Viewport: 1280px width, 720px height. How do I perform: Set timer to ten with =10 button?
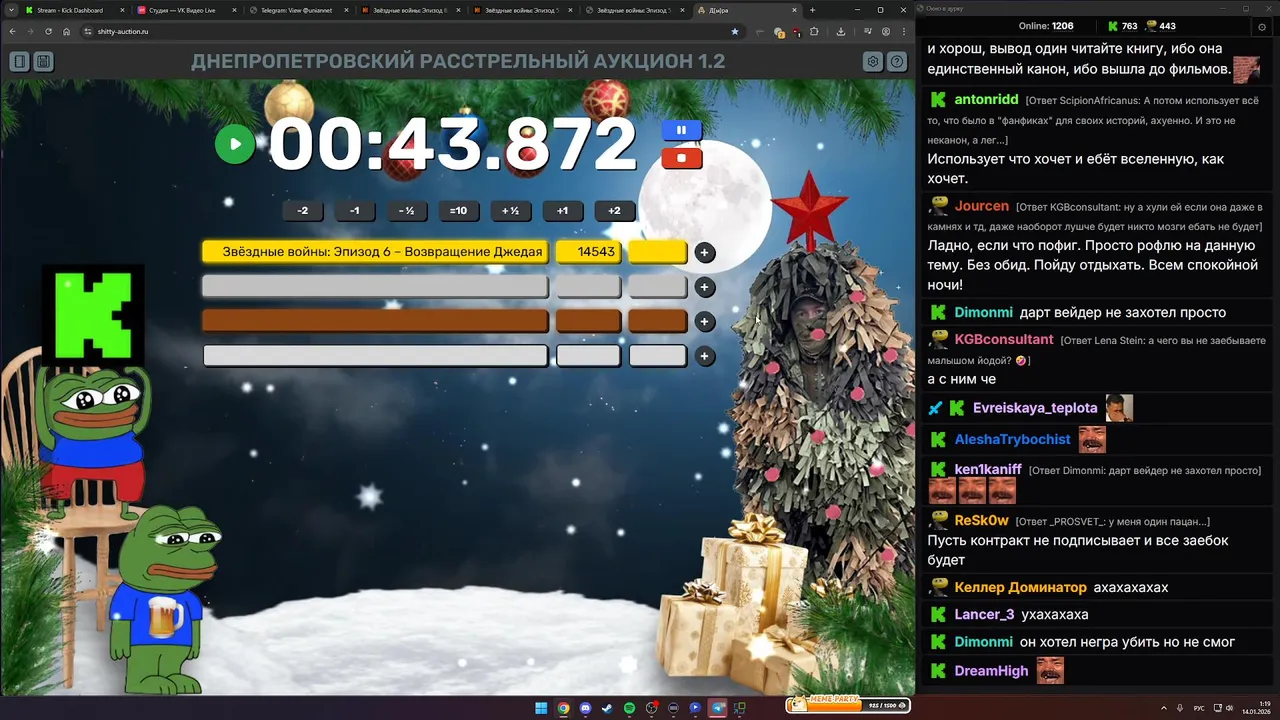click(459, 211)
